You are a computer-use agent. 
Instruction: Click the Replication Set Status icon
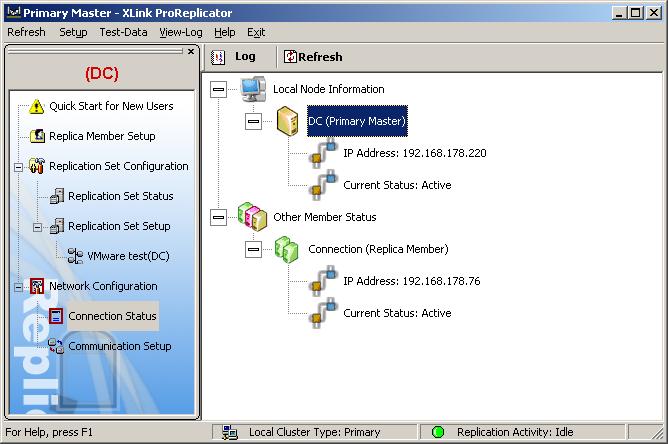[x=57, y=196]
